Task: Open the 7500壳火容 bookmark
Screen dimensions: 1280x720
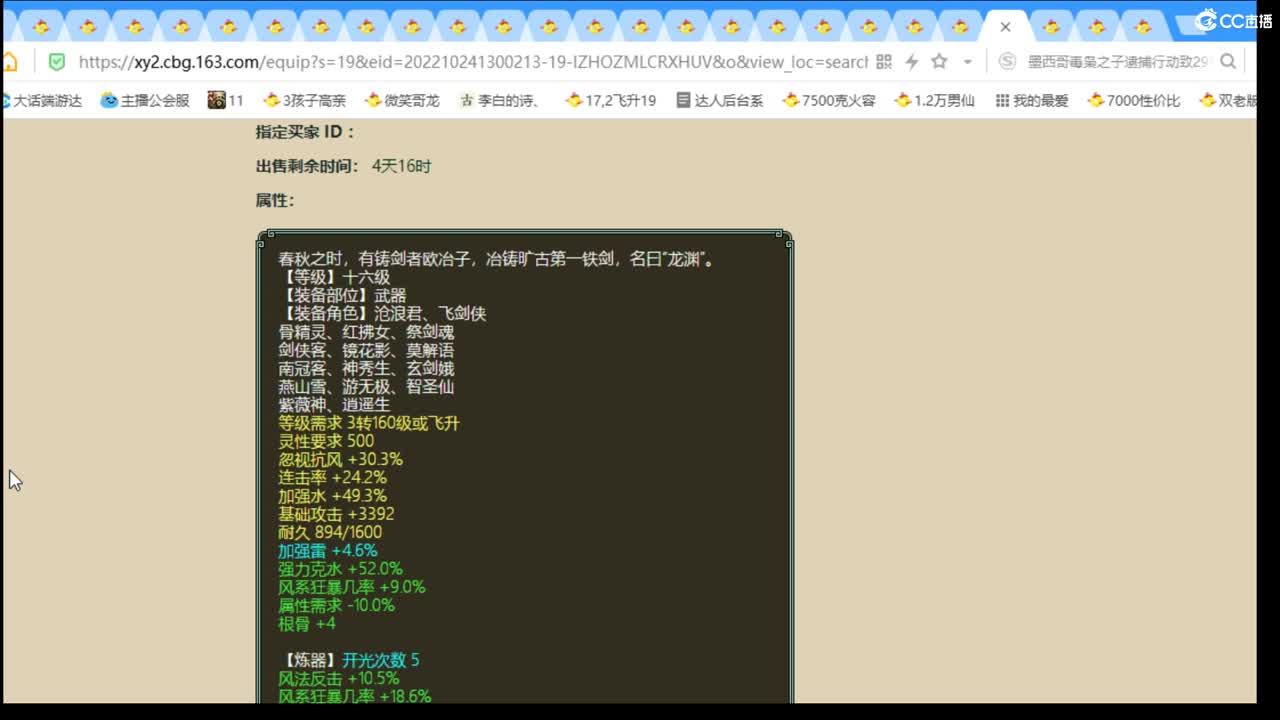Action: (x=829, y=100)
